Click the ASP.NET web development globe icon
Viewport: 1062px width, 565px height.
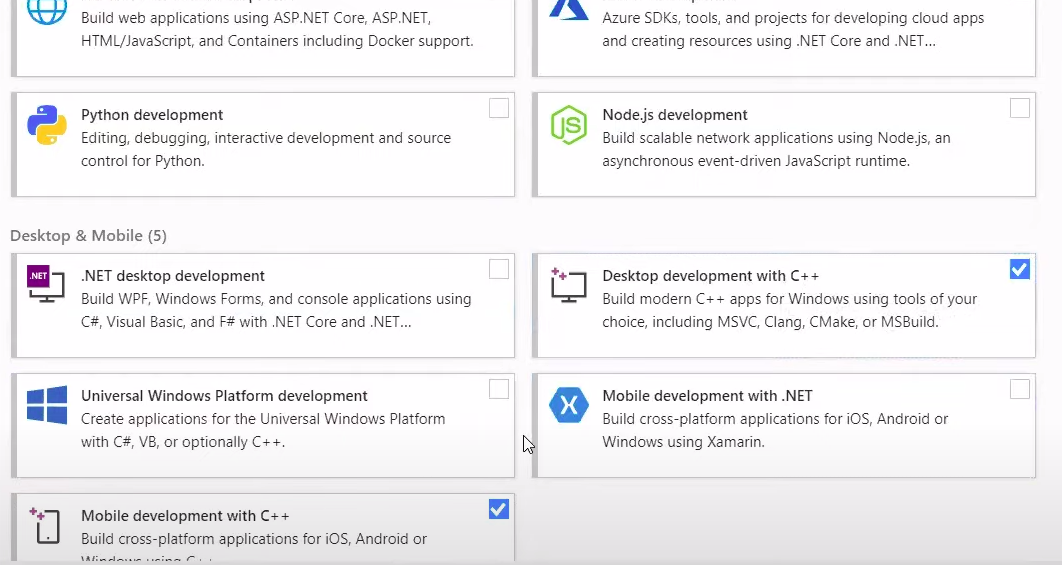tap(47, 10)
